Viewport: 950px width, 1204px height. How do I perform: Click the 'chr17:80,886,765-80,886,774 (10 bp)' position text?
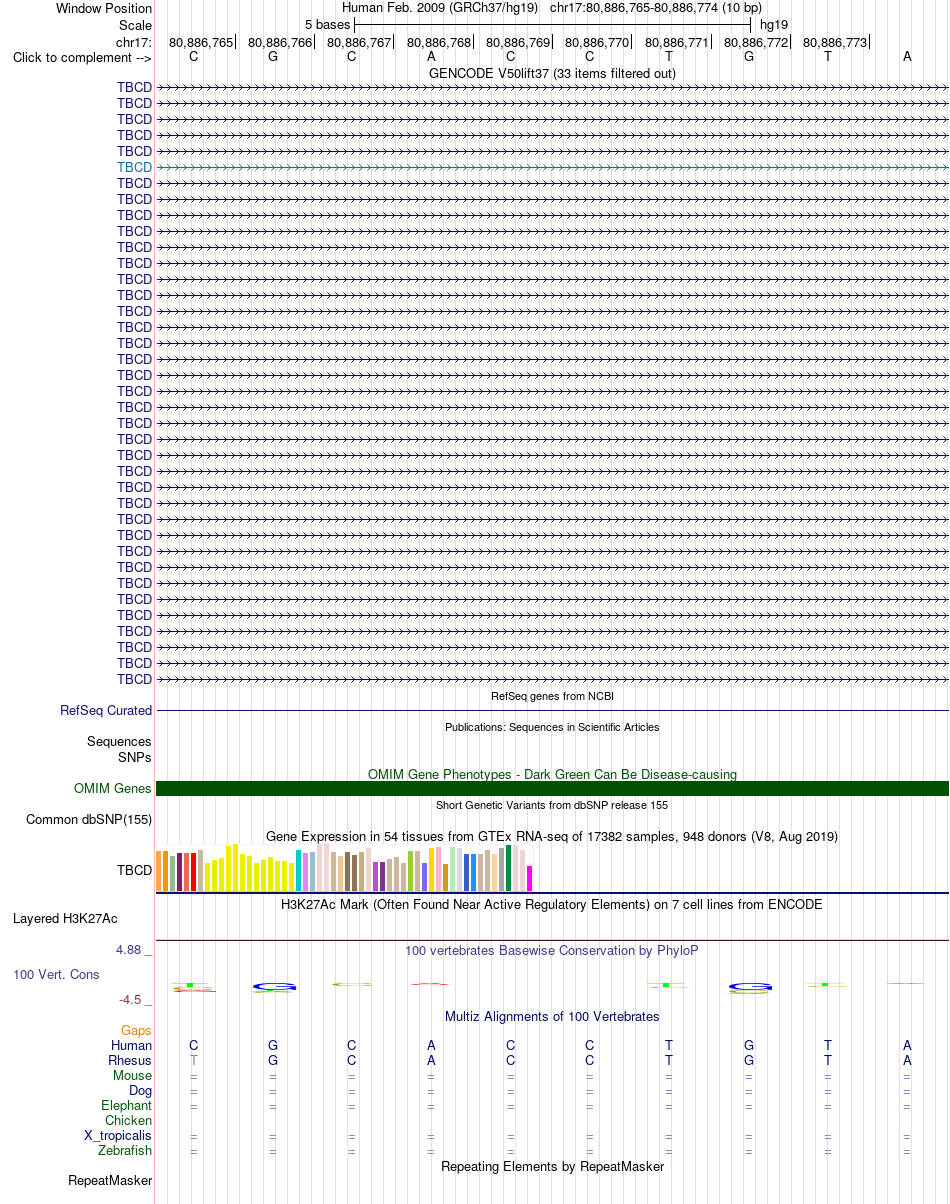tap(656, 8)
